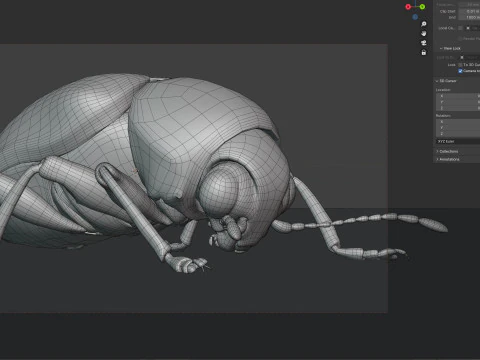Click the 3D Cursor Rotation Z field
This screenshot has width=480, height=360.
[458, 134]
